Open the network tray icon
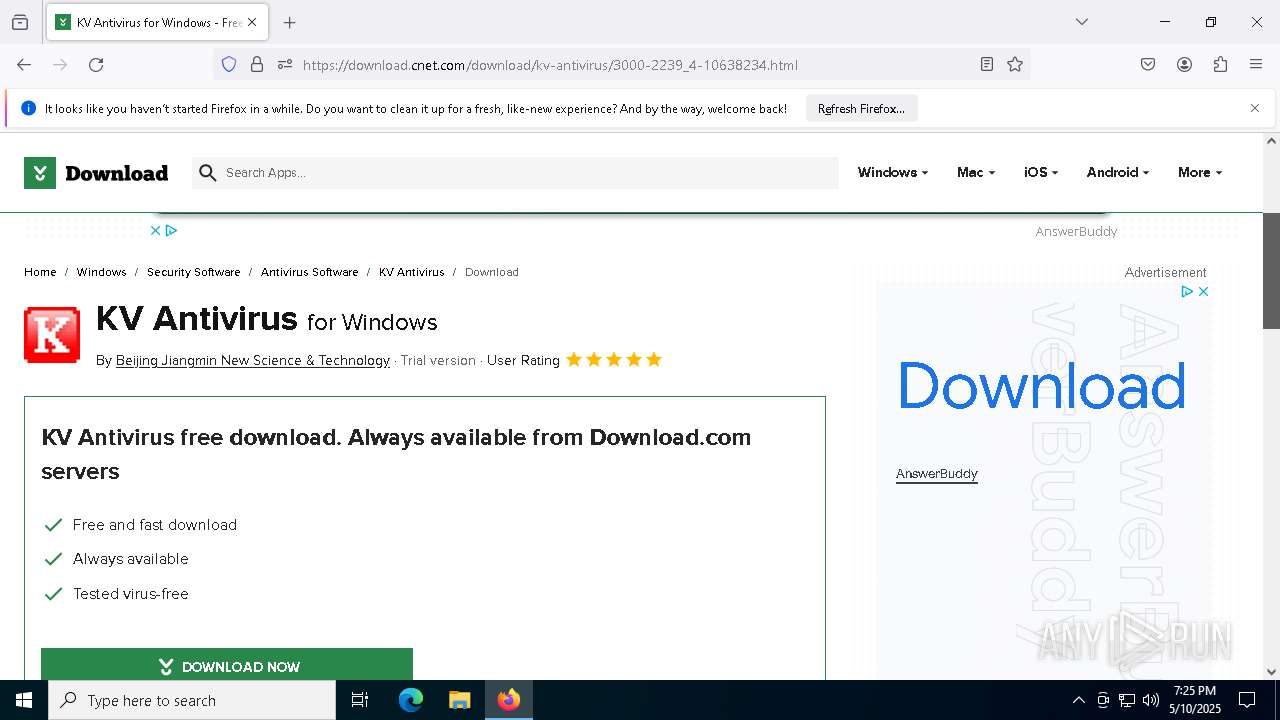 1127,700
